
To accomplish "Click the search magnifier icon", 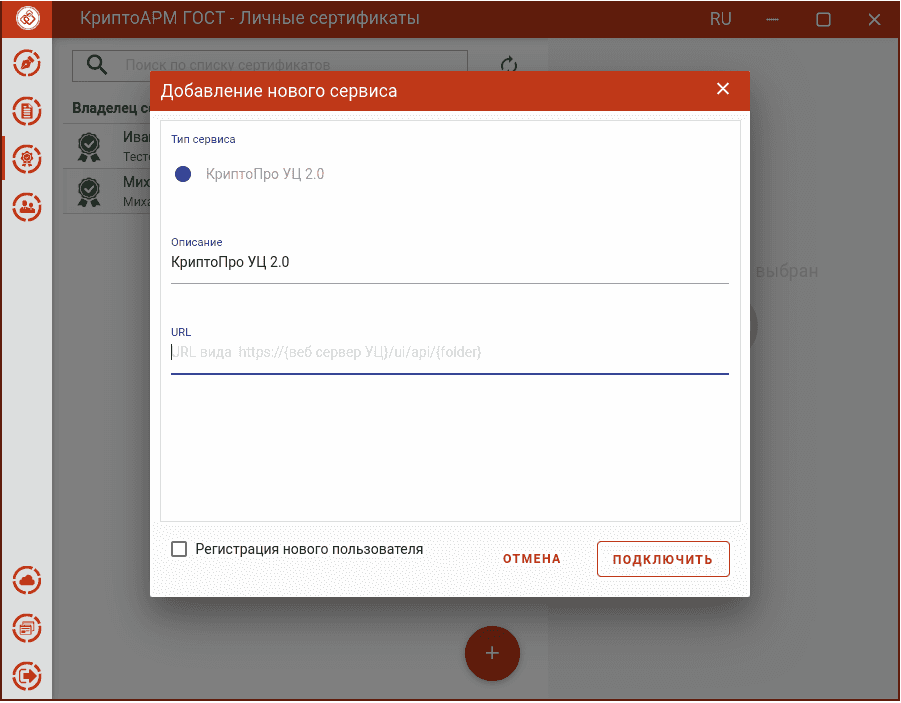I will [x=97, y=64].
